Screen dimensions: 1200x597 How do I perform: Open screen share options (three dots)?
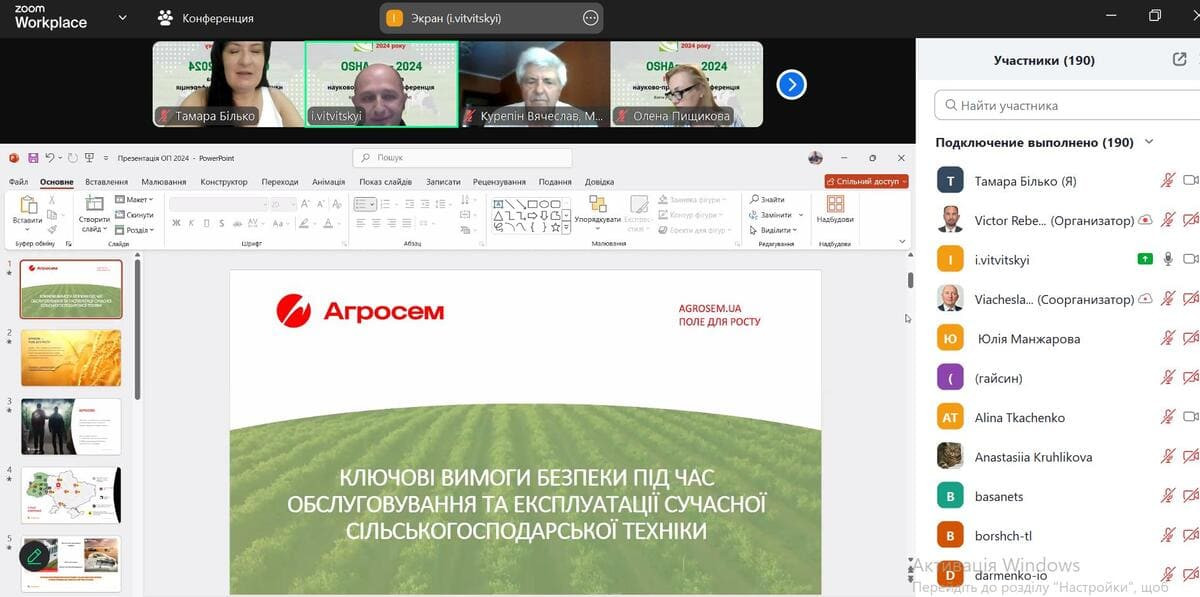[590, 18]
